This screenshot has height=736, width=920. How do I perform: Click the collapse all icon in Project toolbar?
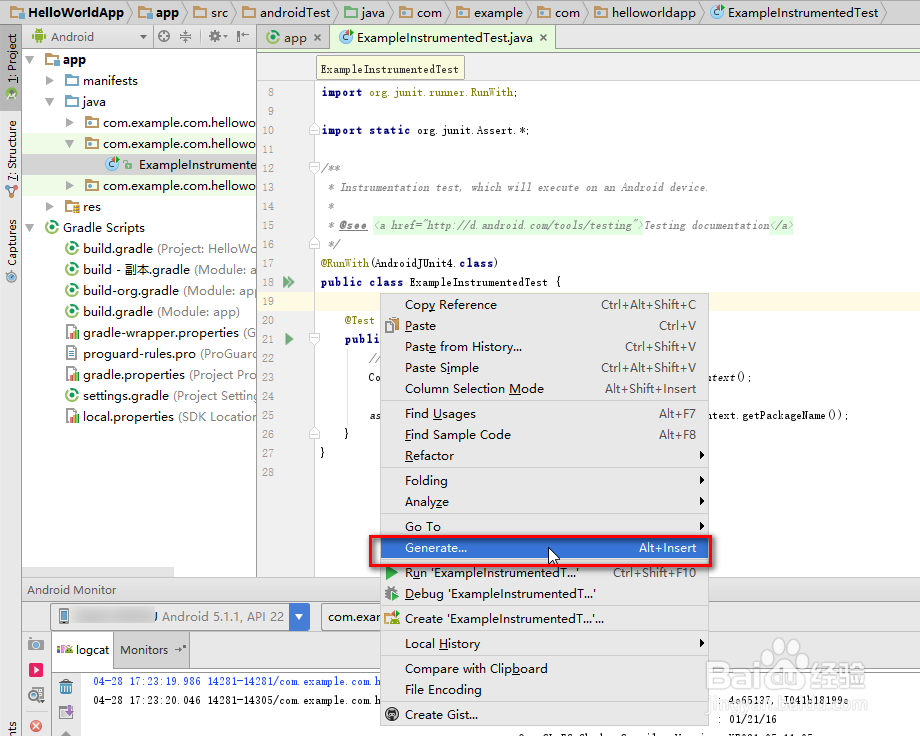click(x=185, y=36)
